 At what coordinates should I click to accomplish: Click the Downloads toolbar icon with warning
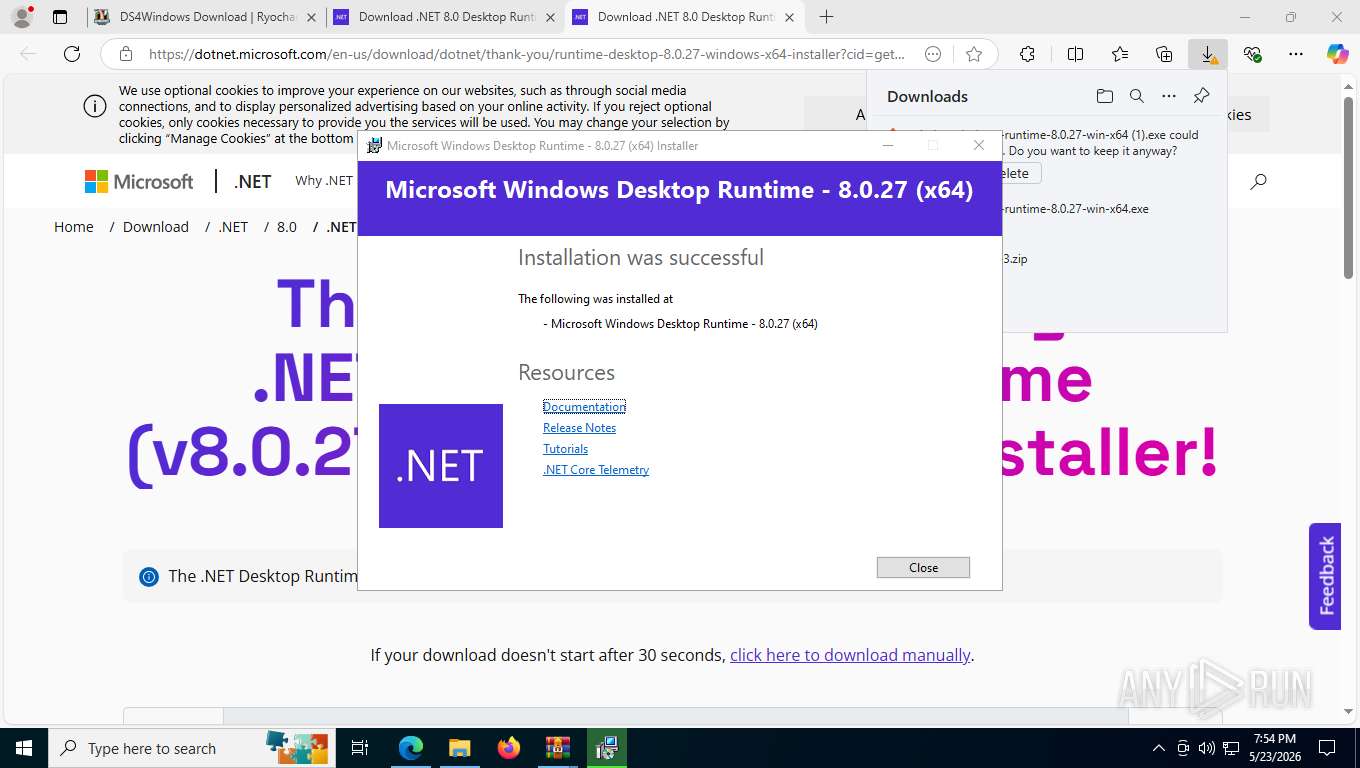tap(1208, 54)
